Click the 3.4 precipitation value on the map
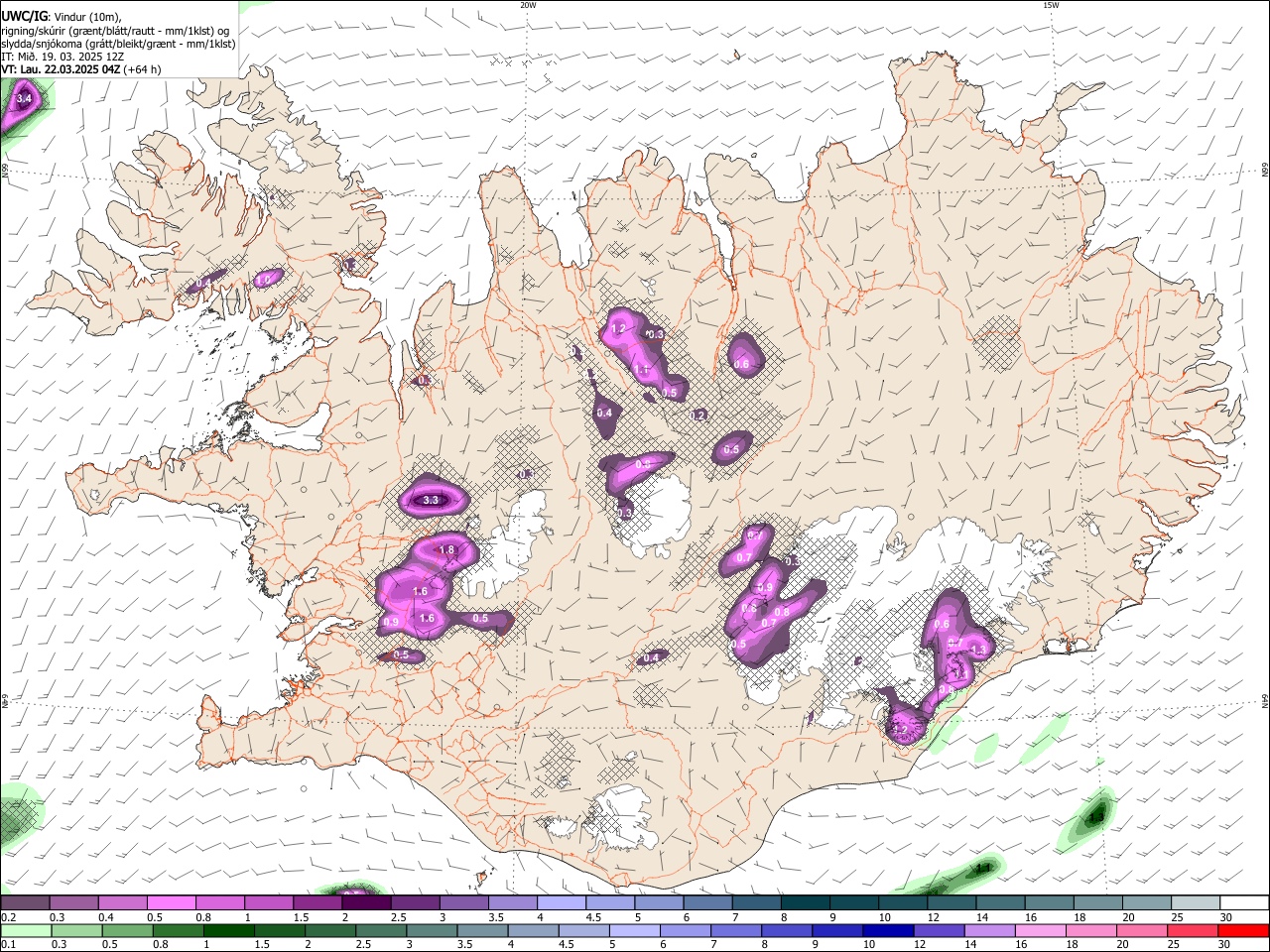 [24, 98]
